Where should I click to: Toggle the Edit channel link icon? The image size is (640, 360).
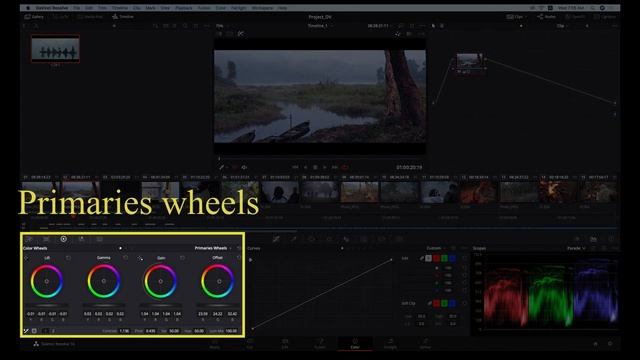(x=422, y=258)
